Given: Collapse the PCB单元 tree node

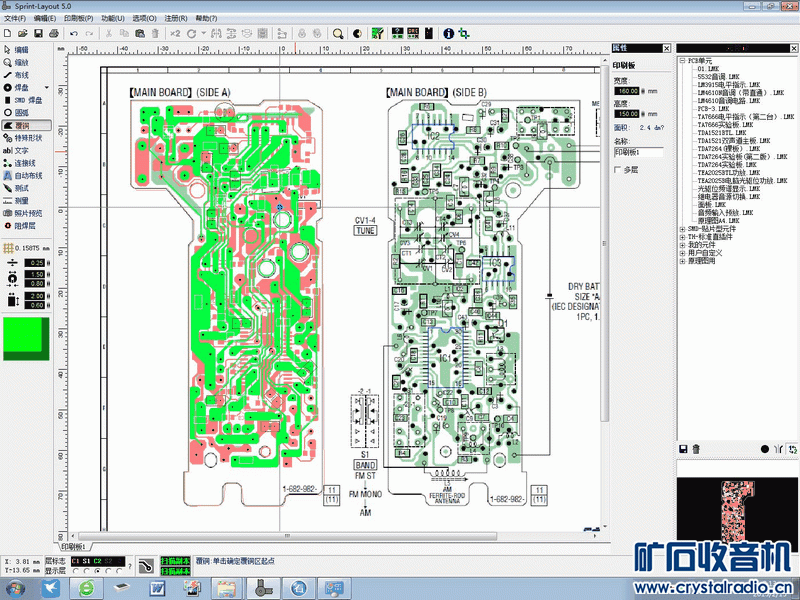Looking at the screenshot, I should click(x=682, y=60).
